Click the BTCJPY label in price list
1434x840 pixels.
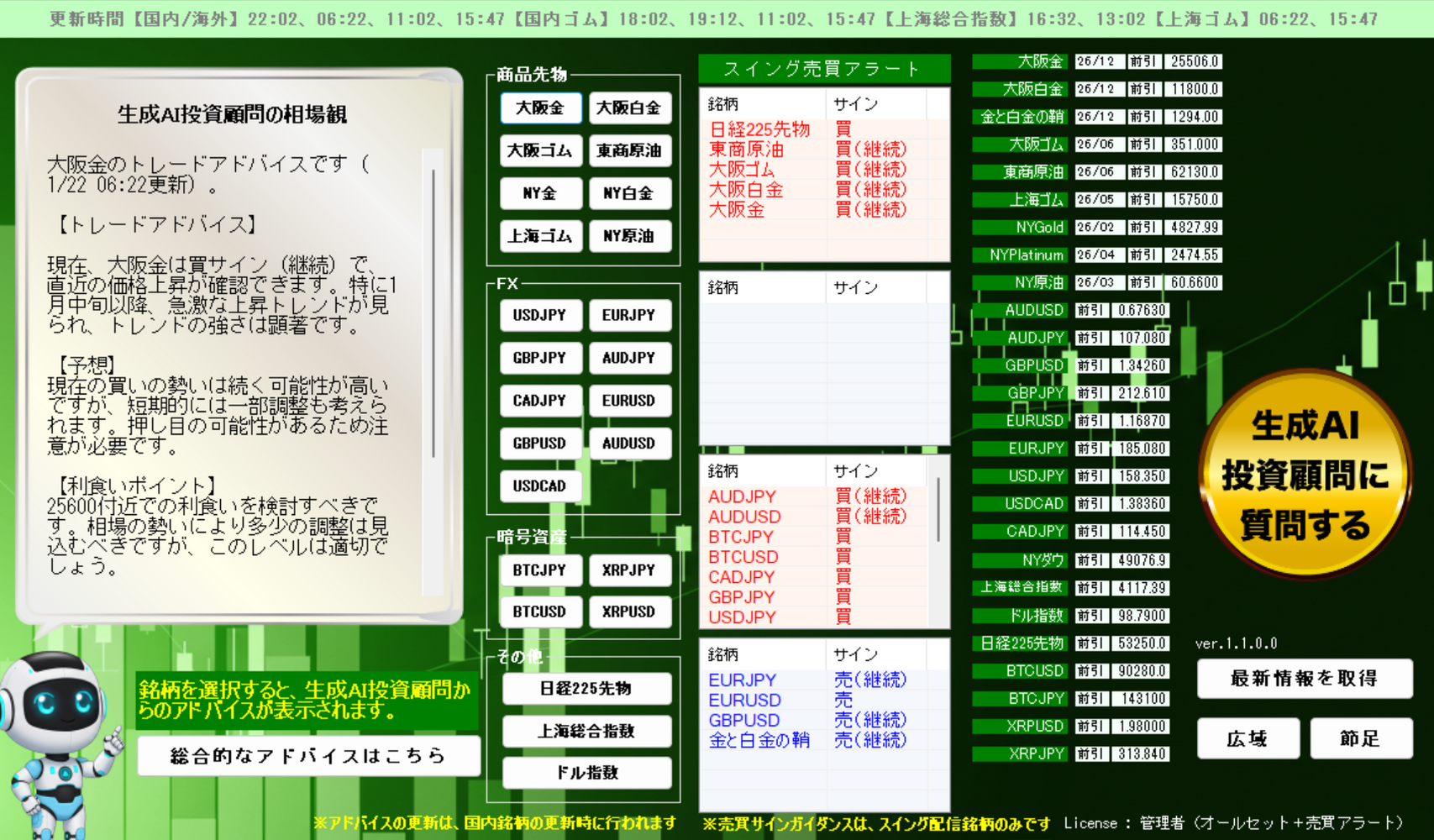click(1019, 699)
